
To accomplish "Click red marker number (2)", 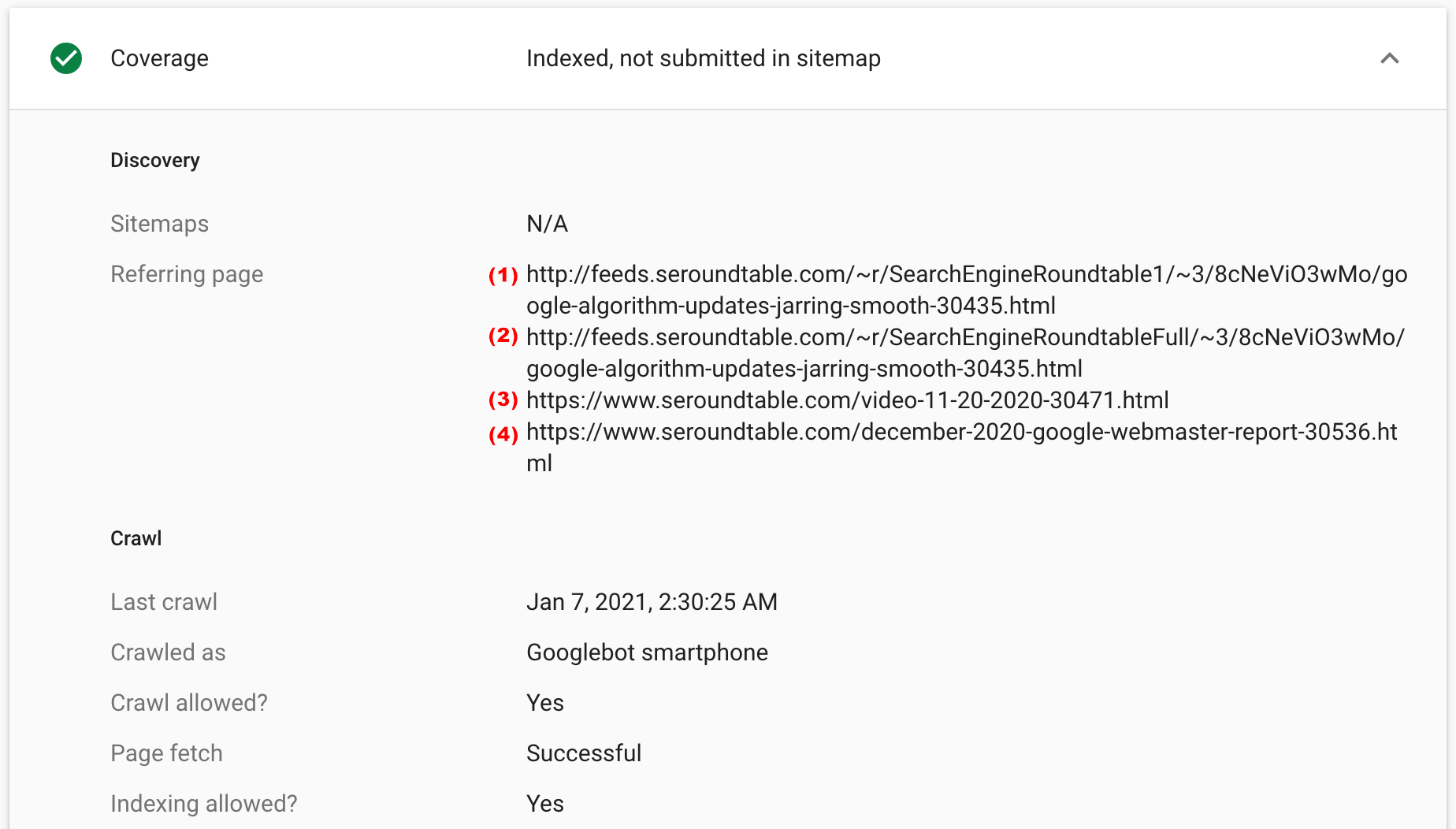I will pyautogui.click(x=503, y=336).
